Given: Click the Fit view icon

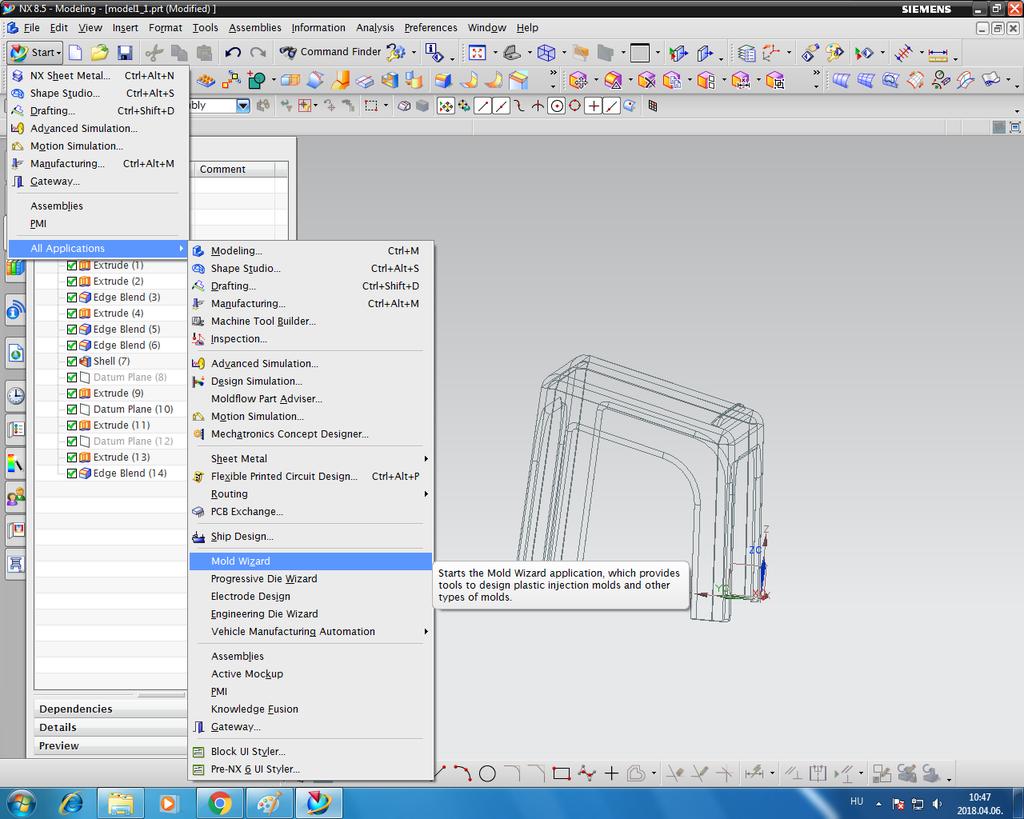Looking at the screenshot, I should tap(477, 52).
